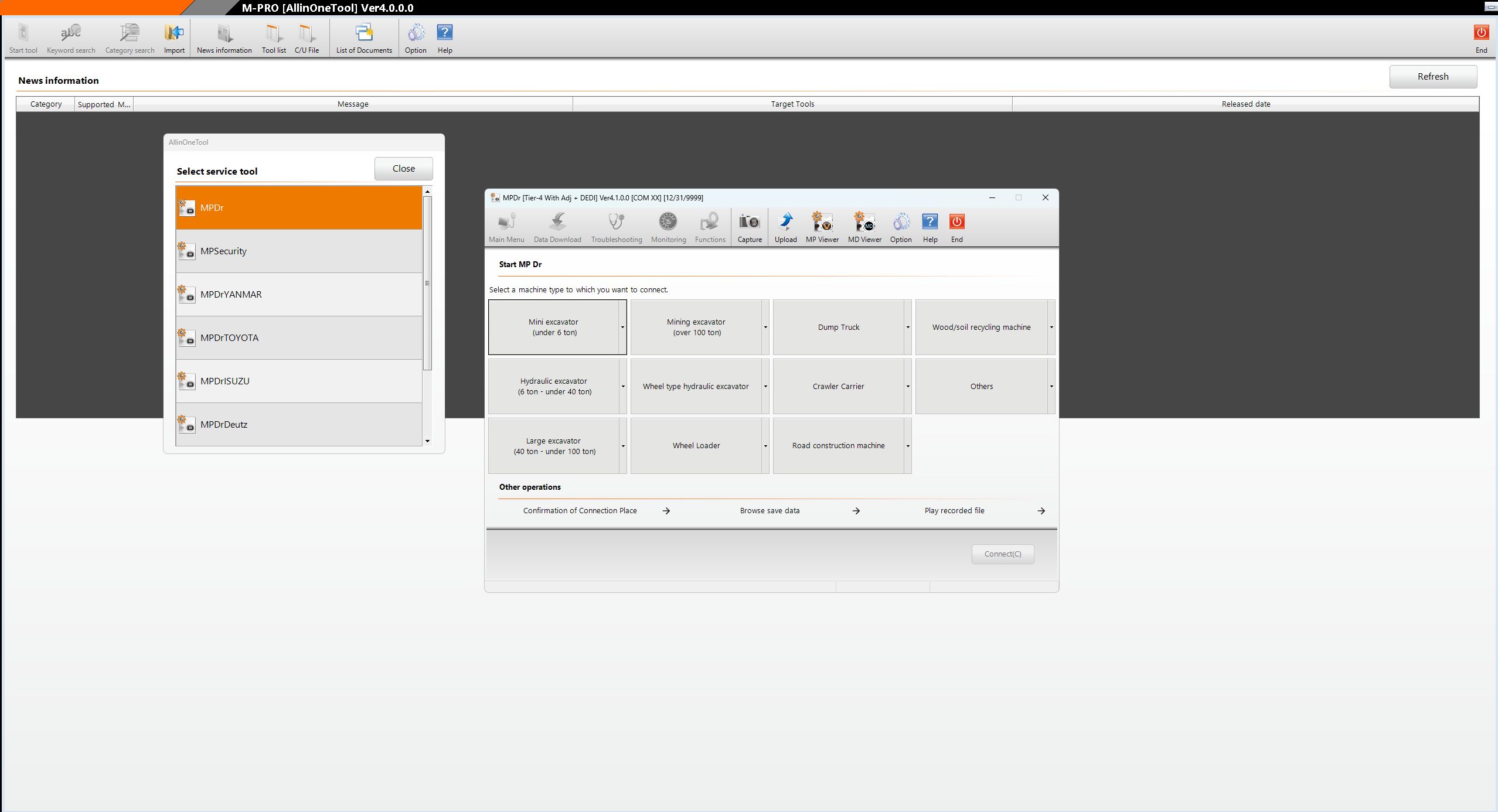Click the Target Tools column header
This screenshot has width=1498, height=812.
792,104
